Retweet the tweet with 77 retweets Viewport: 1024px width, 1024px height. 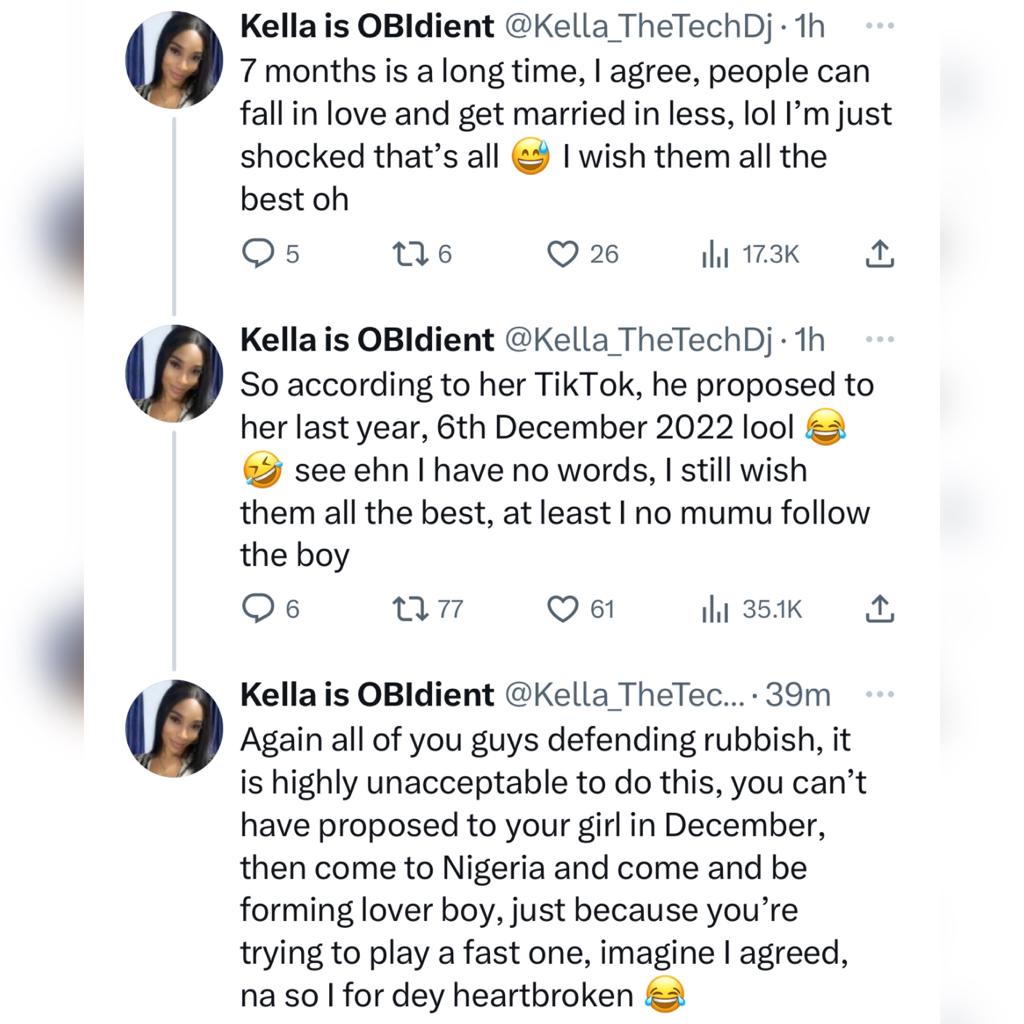410,608
